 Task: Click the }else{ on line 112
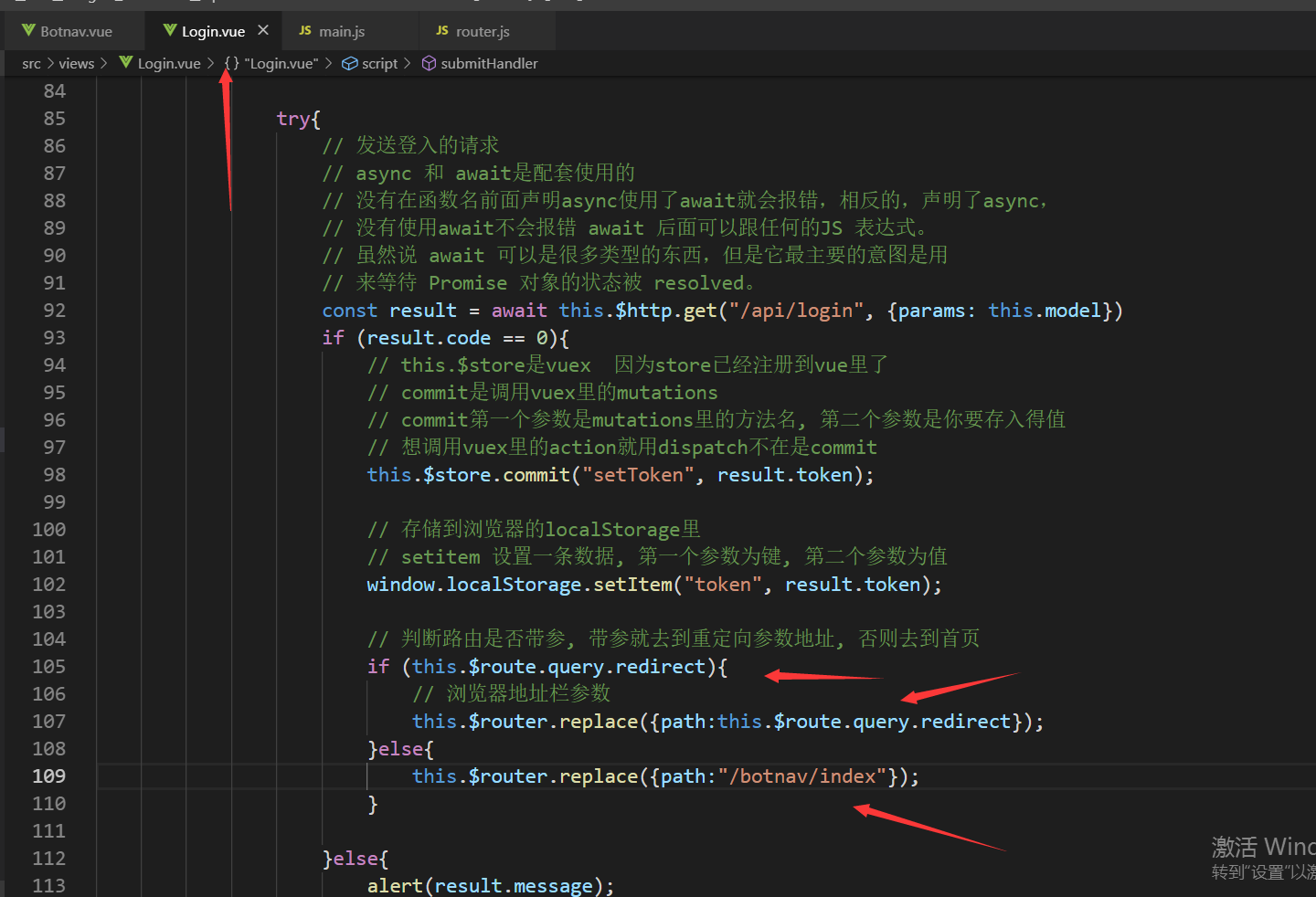pos(356,859)
